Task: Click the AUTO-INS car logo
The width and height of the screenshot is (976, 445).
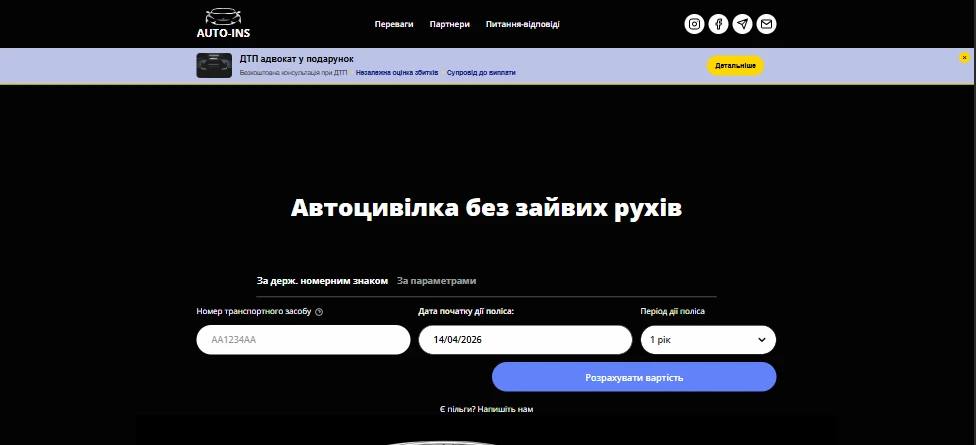Action: [x=223, y=23]
